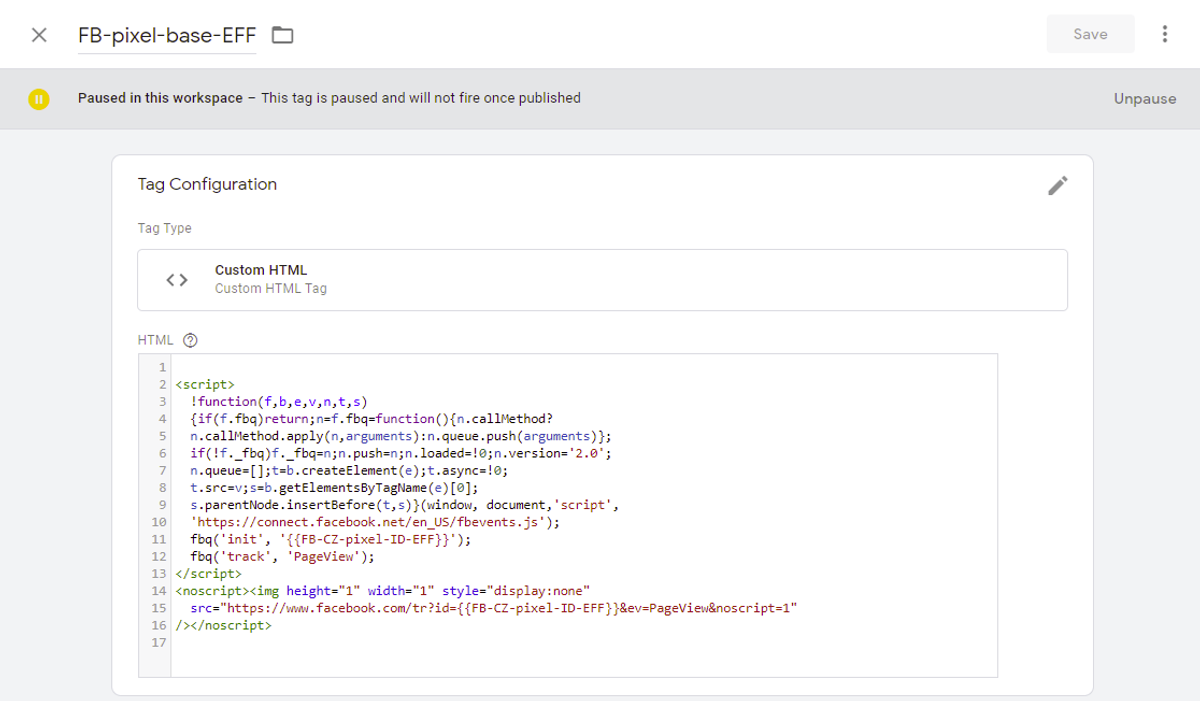Click the fbevents.js URL line
Screen dimensions: 1200x701
click(375, 522)
